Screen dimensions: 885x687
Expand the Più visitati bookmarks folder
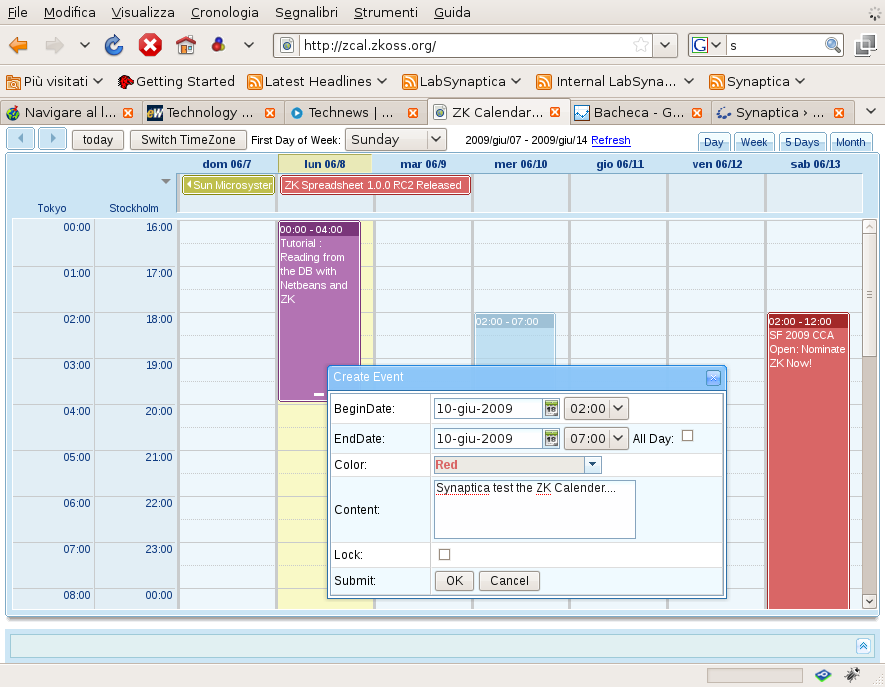(x=55, y=82)
